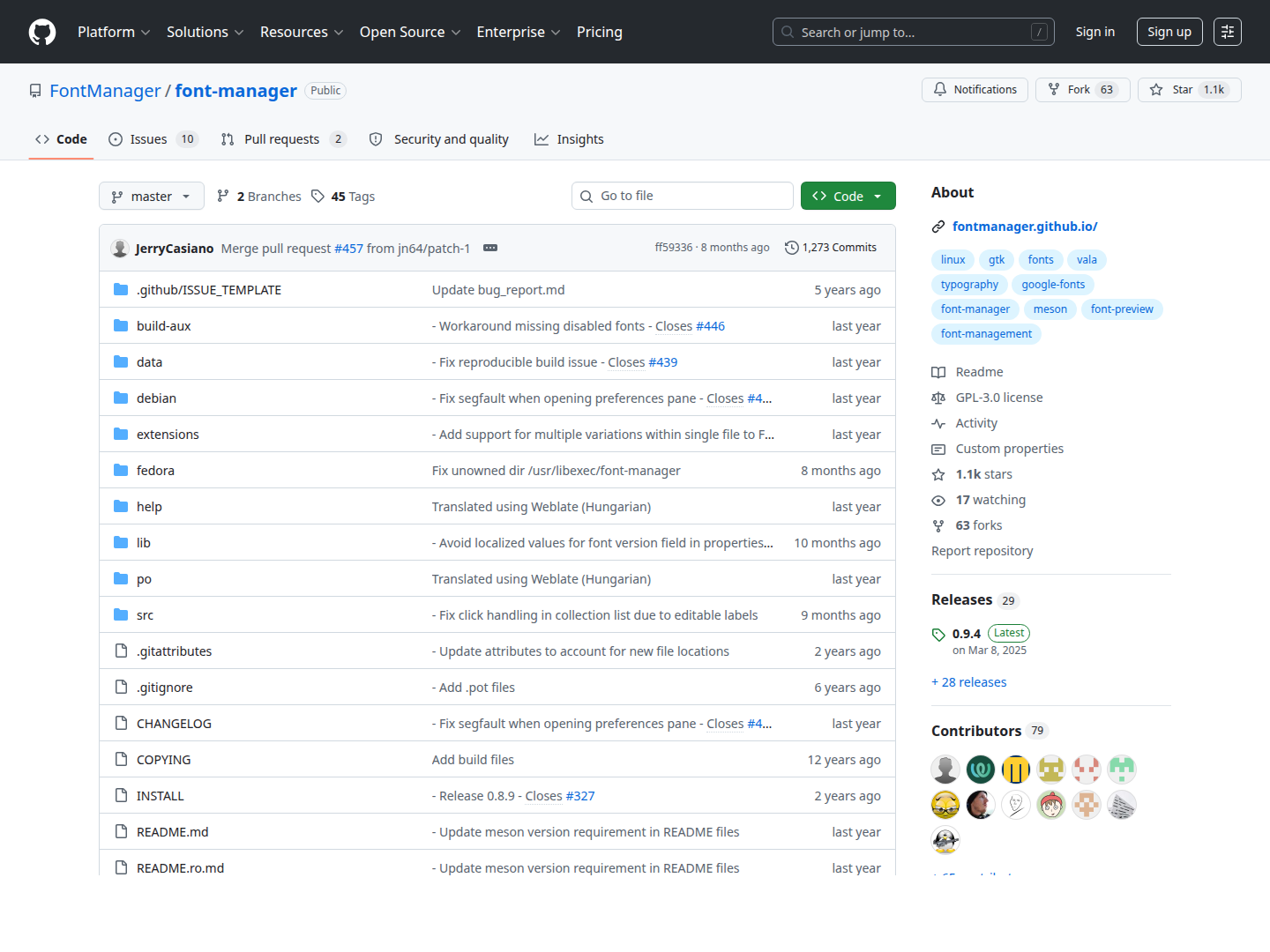Image resolution: width=1270 pixels, height=952 pixels.
Task: Select the typography topic tag
Action: tap(969, 285)
